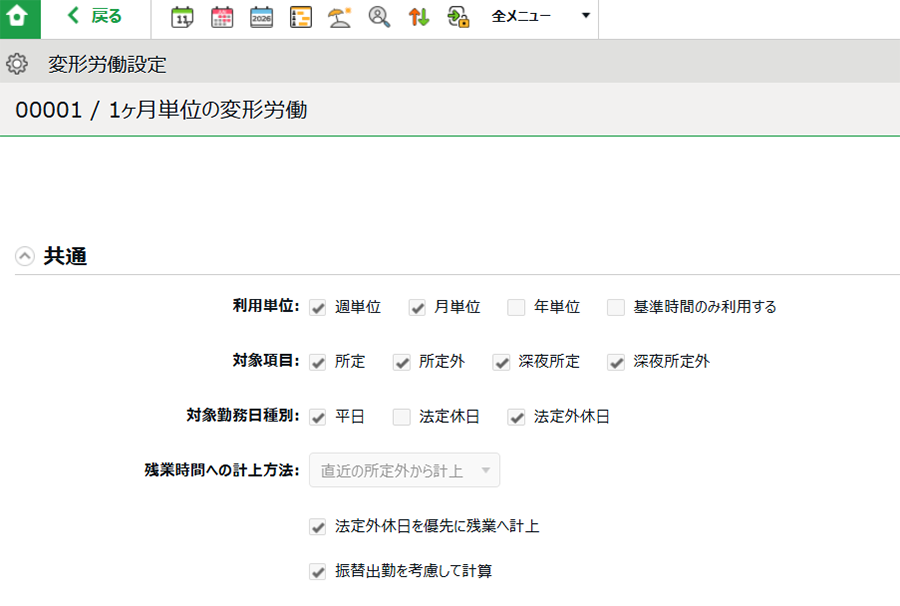
Task: Click the 利用単位: label
Action: (x=266, y=306)
